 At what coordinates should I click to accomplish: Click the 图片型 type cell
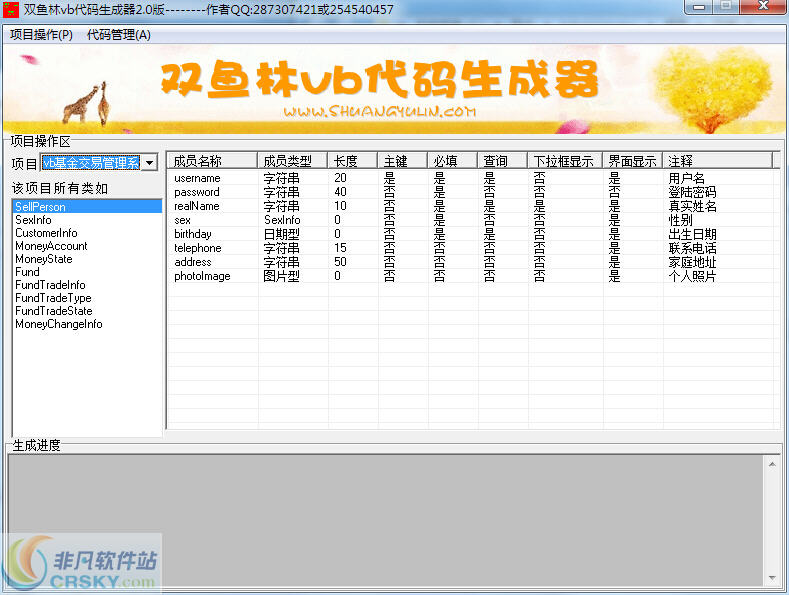[281, 276]
